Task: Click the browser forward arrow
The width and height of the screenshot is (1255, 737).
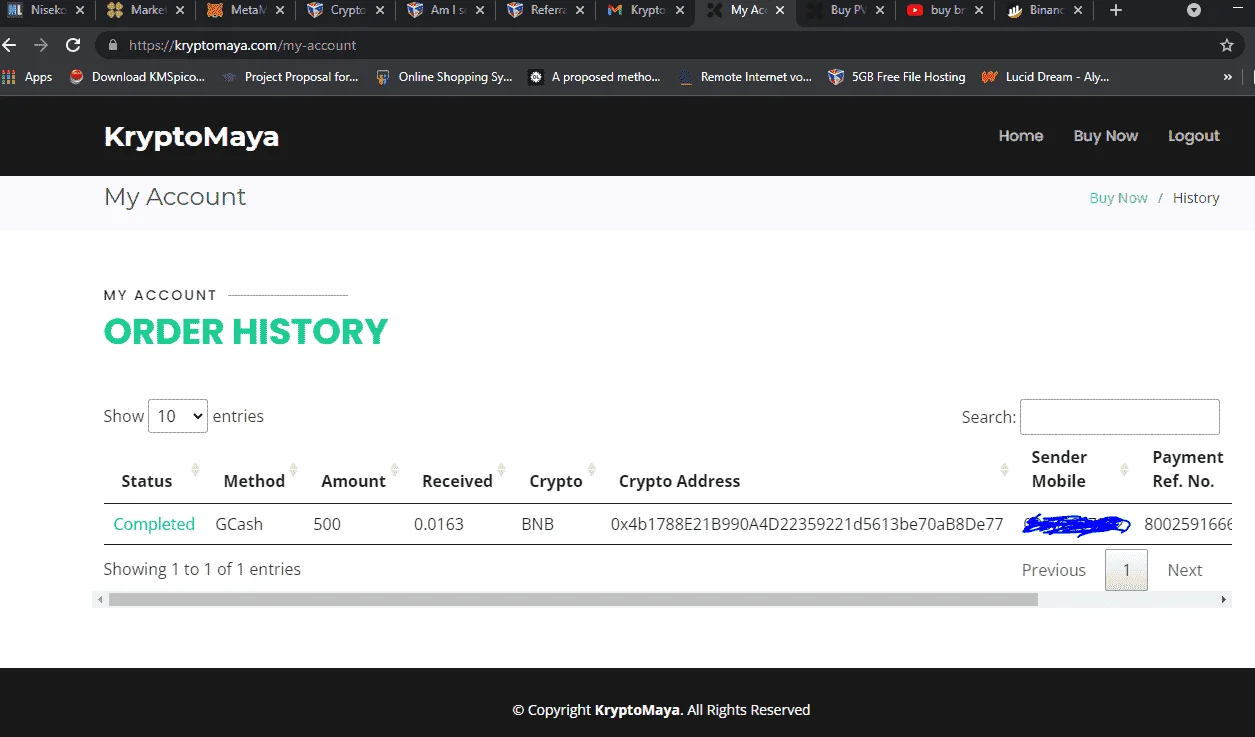Action: coord(40,45)
